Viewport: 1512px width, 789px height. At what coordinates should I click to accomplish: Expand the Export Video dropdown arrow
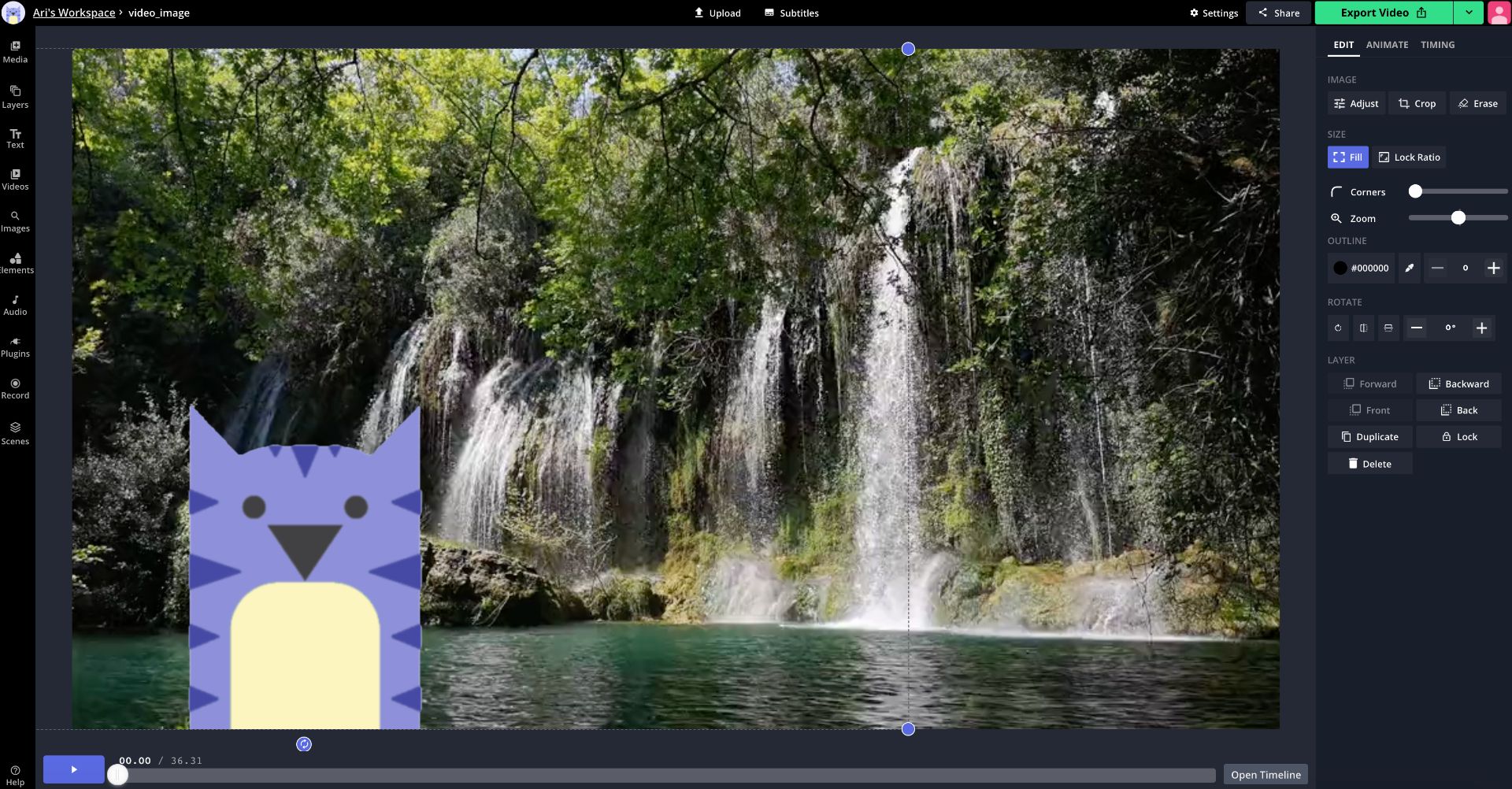pos(1468,13)
